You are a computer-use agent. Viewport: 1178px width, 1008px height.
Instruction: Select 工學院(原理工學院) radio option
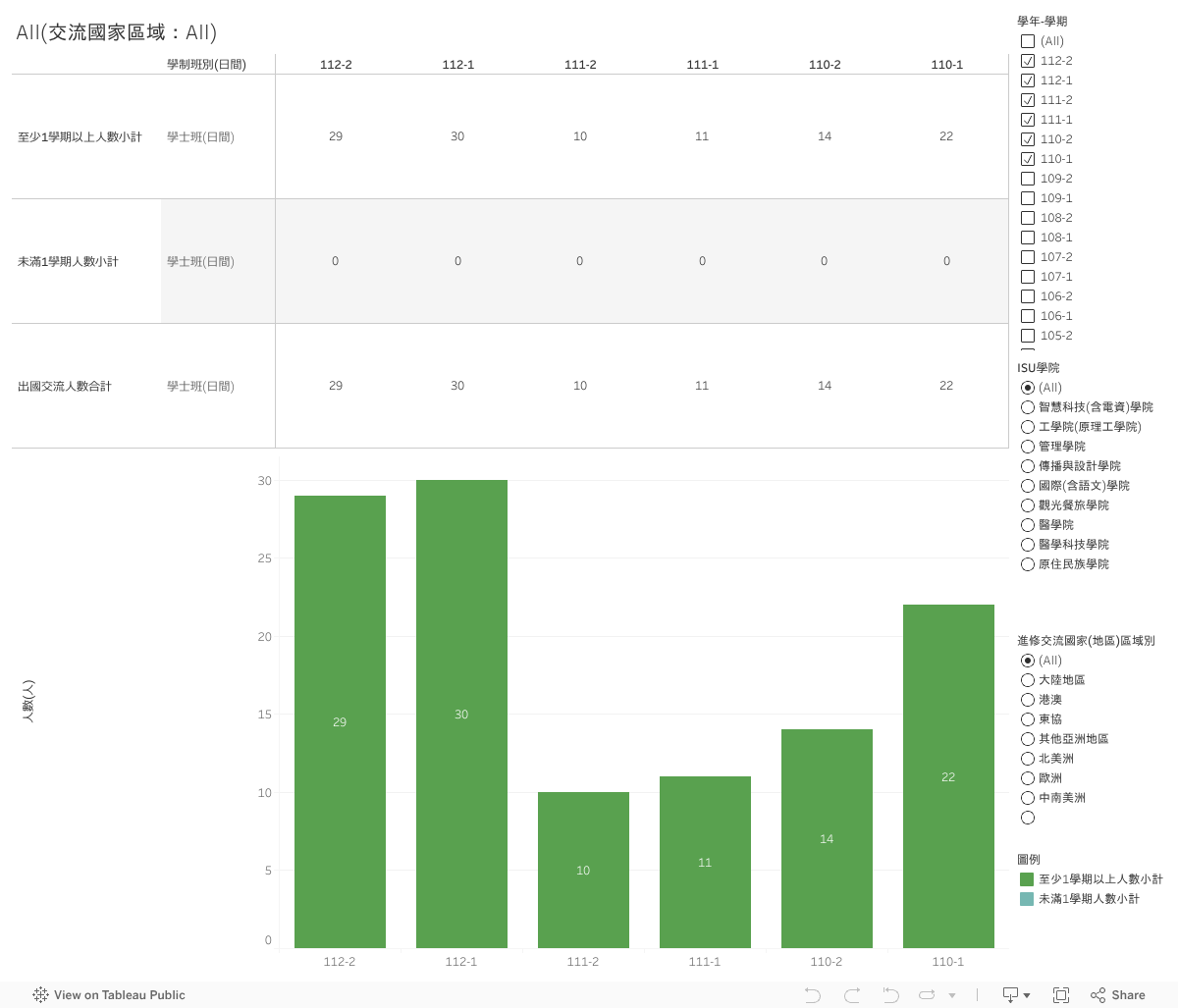coord(1028,427)
